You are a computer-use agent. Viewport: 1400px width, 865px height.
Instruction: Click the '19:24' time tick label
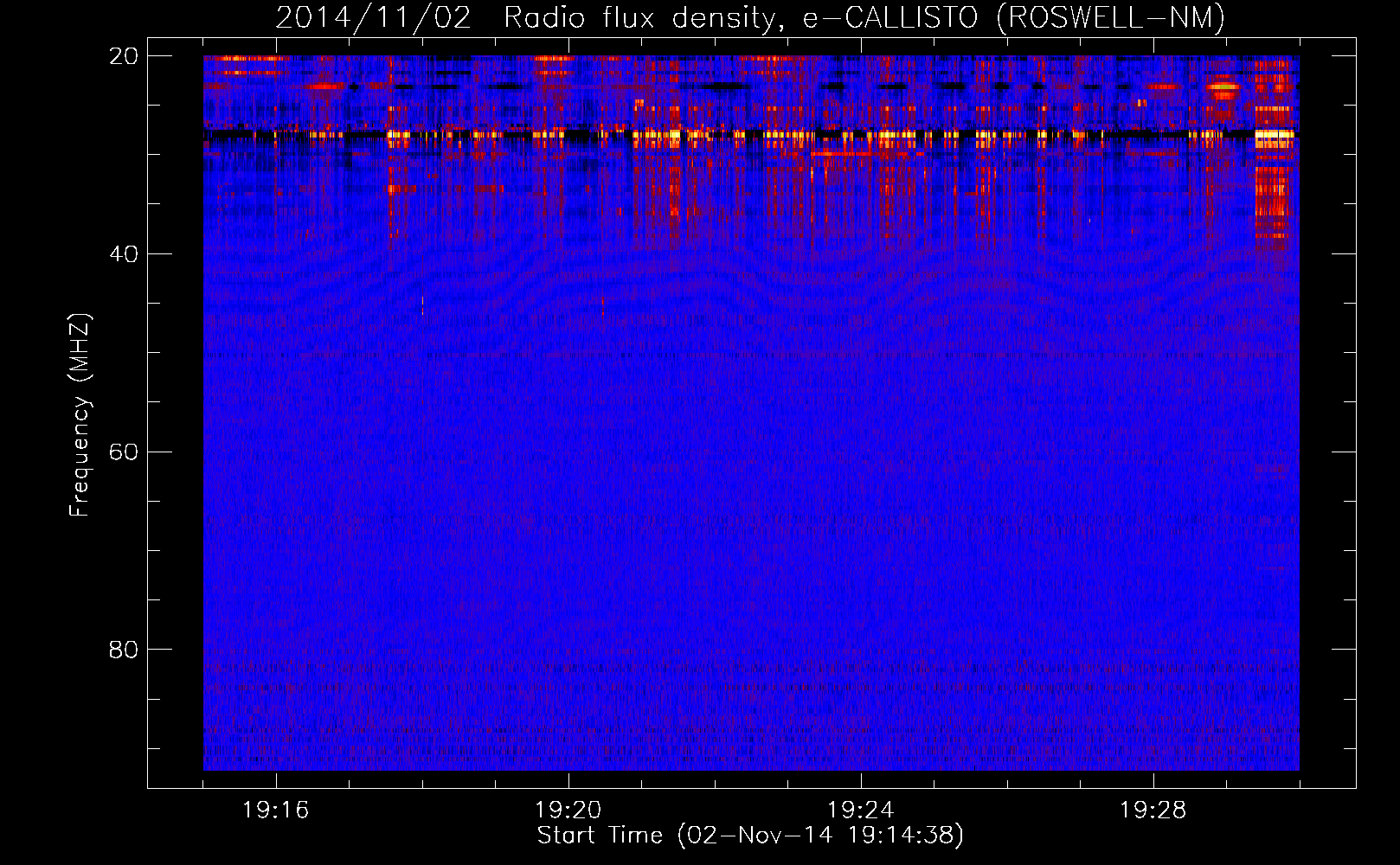pyautogui.click(x=861, y=811)
